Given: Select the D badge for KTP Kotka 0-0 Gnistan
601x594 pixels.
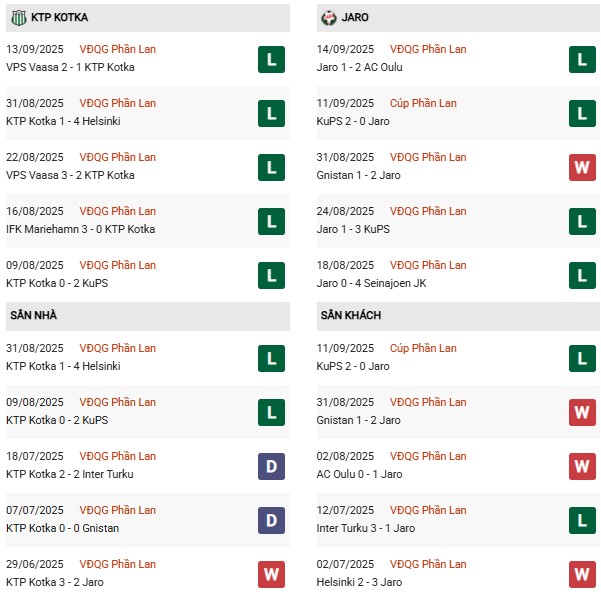Looking at the screenshot, I should 271,520.
